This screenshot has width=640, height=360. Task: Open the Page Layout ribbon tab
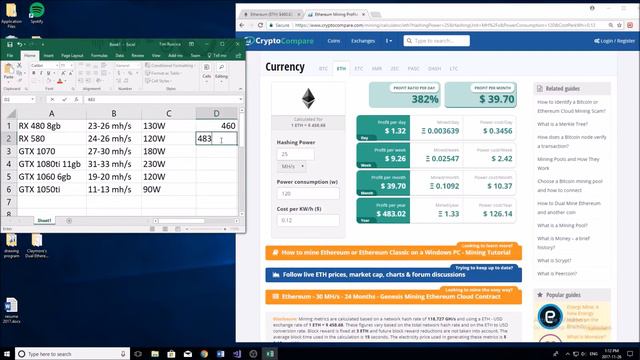[x=72, y=55]
